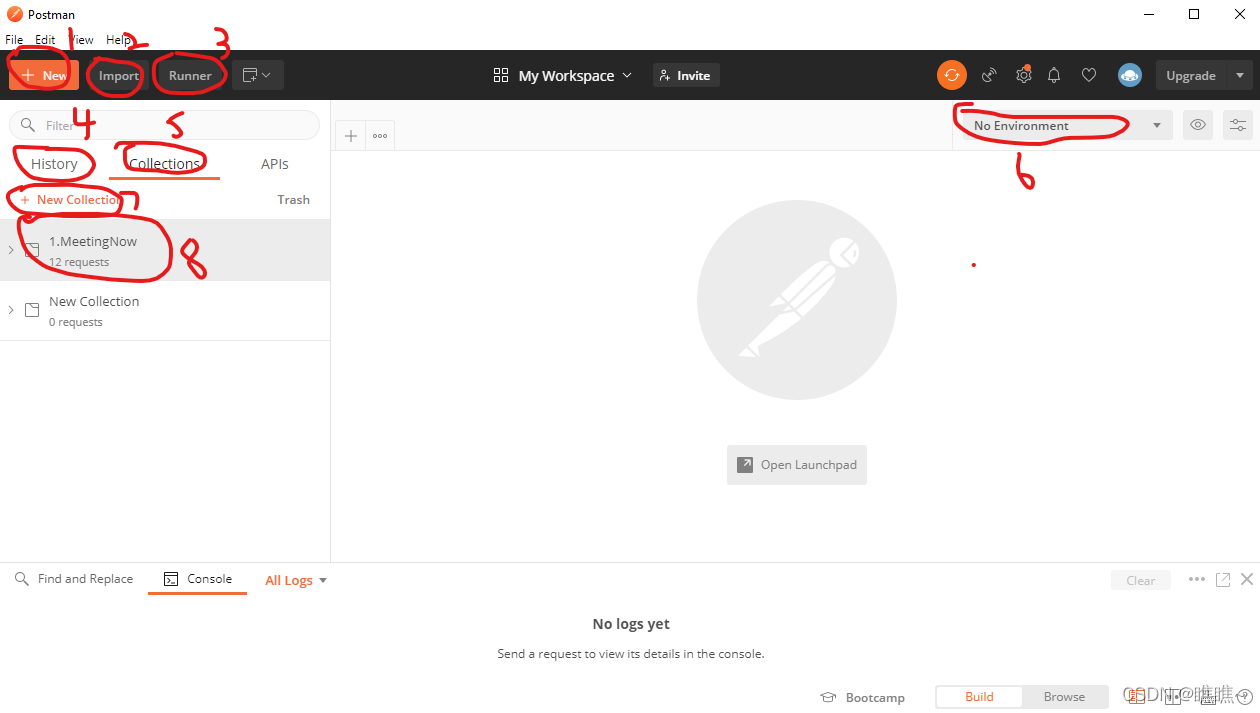Click the New Collection folder icon
The width and height of the screenshot is (1260, 713).
point(32,310)
